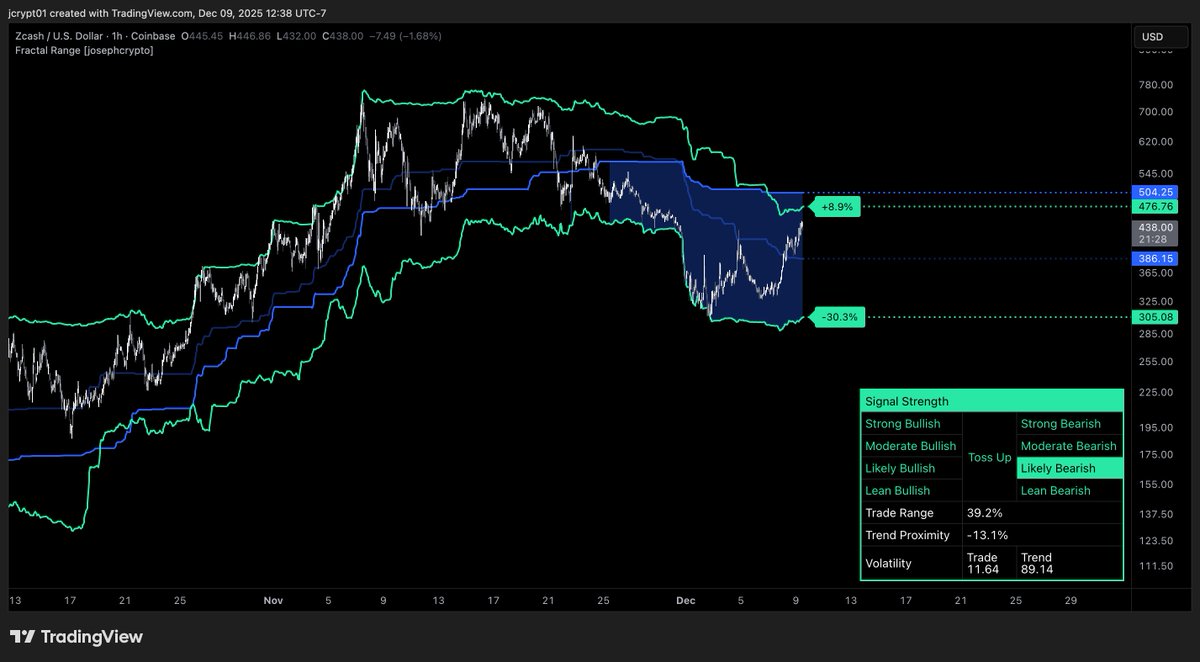Click the Nov label on time axis
The width and height of the screenshot is (1200, 662).
274,601
